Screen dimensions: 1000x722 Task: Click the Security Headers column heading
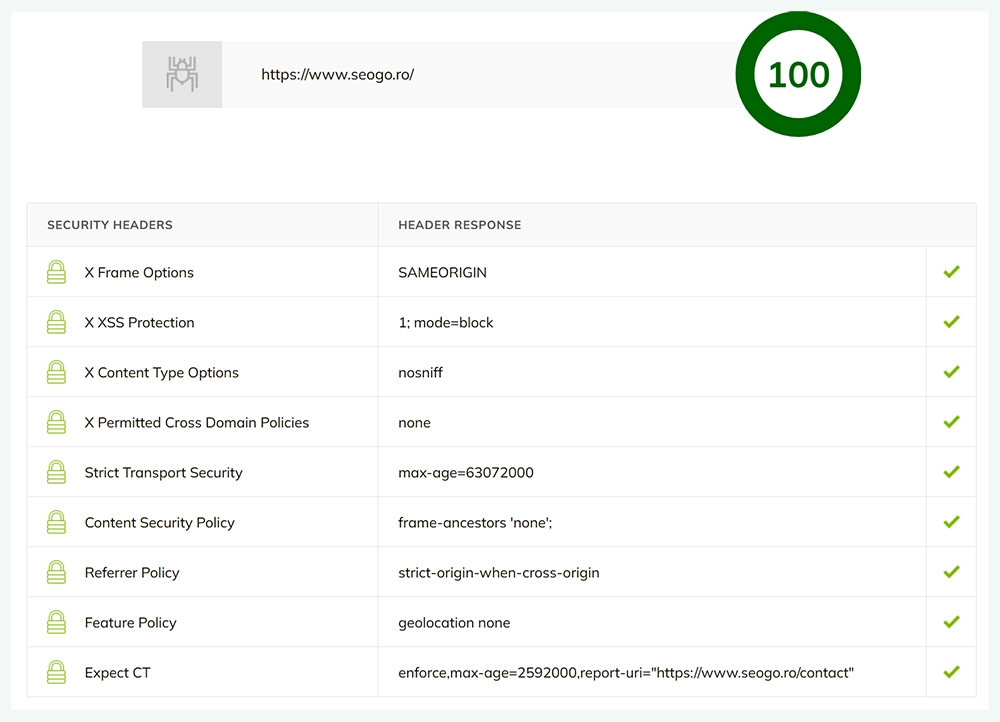tap(110, 225)
